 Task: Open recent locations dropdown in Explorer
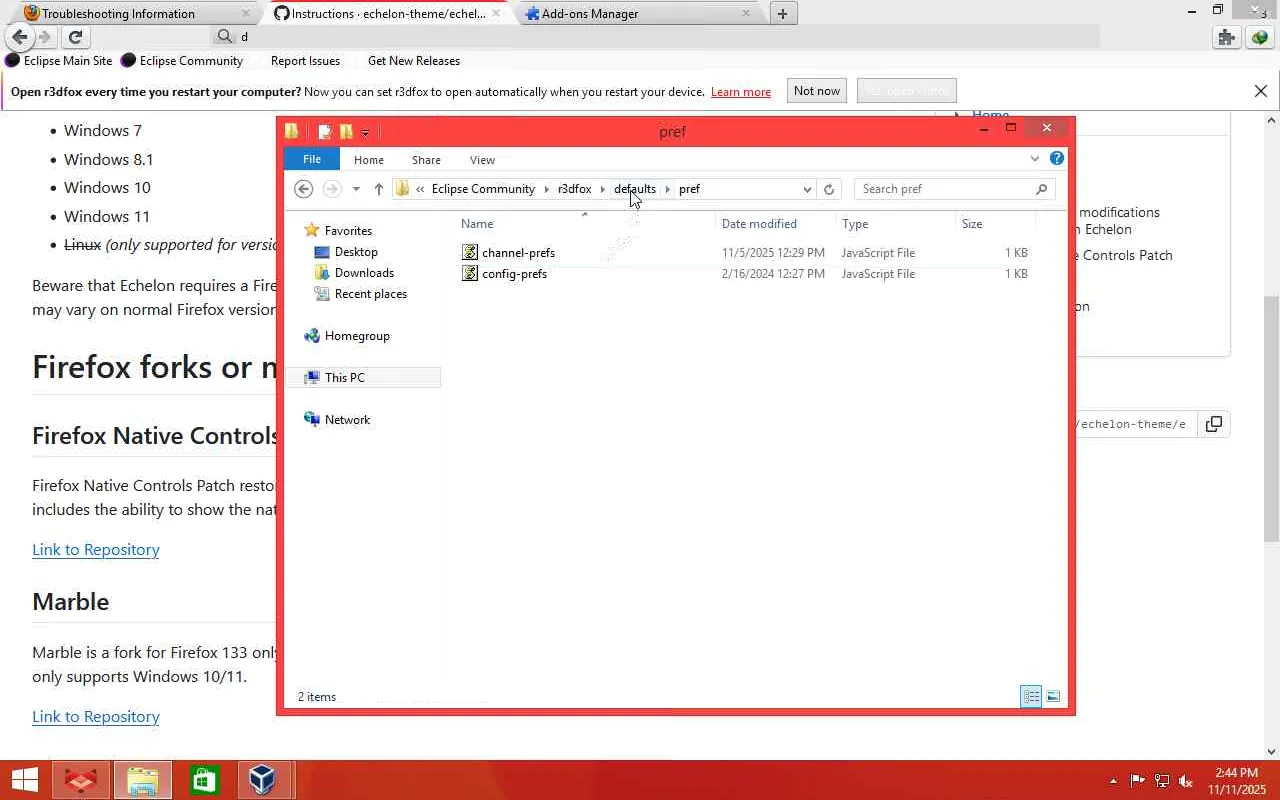[356, 189]
